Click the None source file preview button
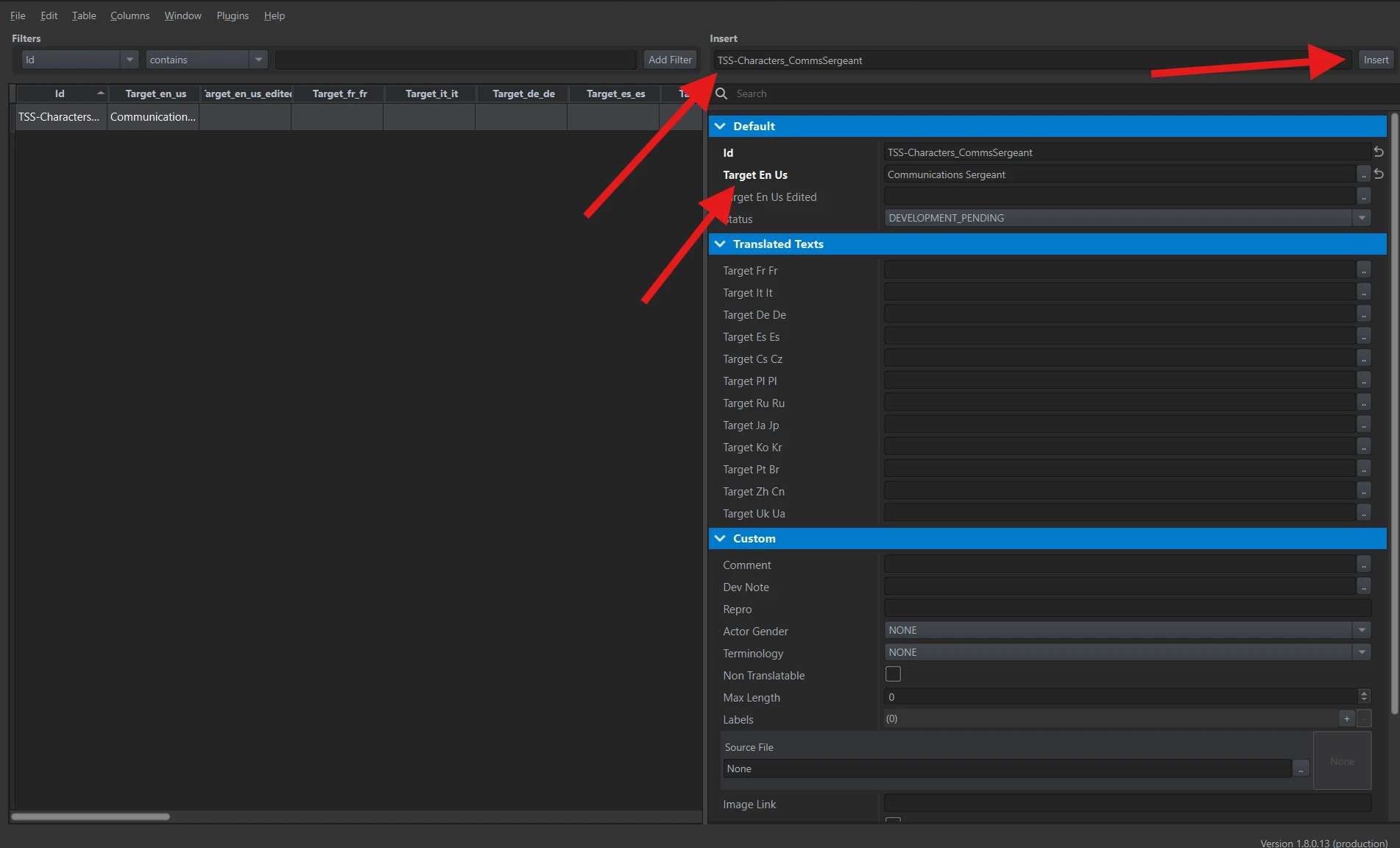1400x848 pixels. click(x=1342, y=761)
